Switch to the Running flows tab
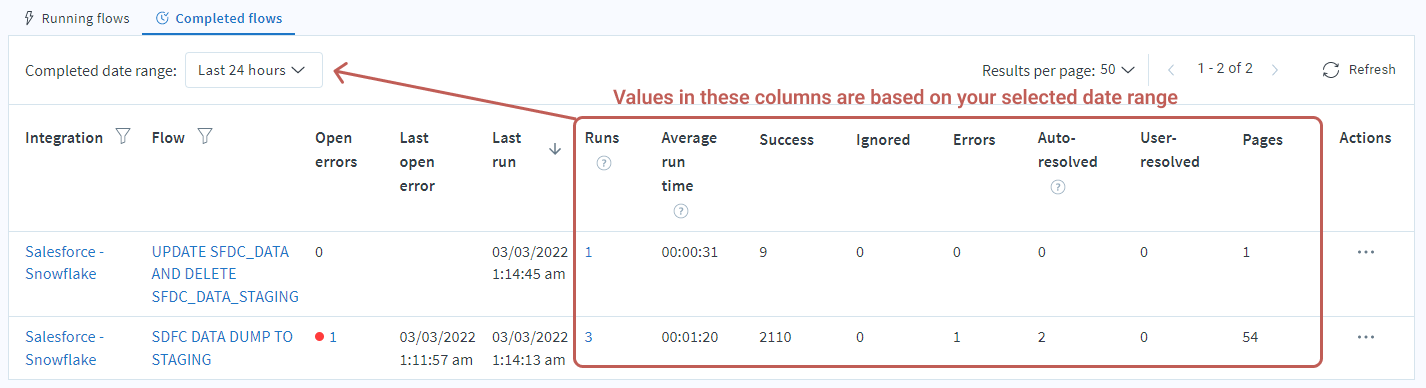This screenshot has height=388, width=1426. 76,18
